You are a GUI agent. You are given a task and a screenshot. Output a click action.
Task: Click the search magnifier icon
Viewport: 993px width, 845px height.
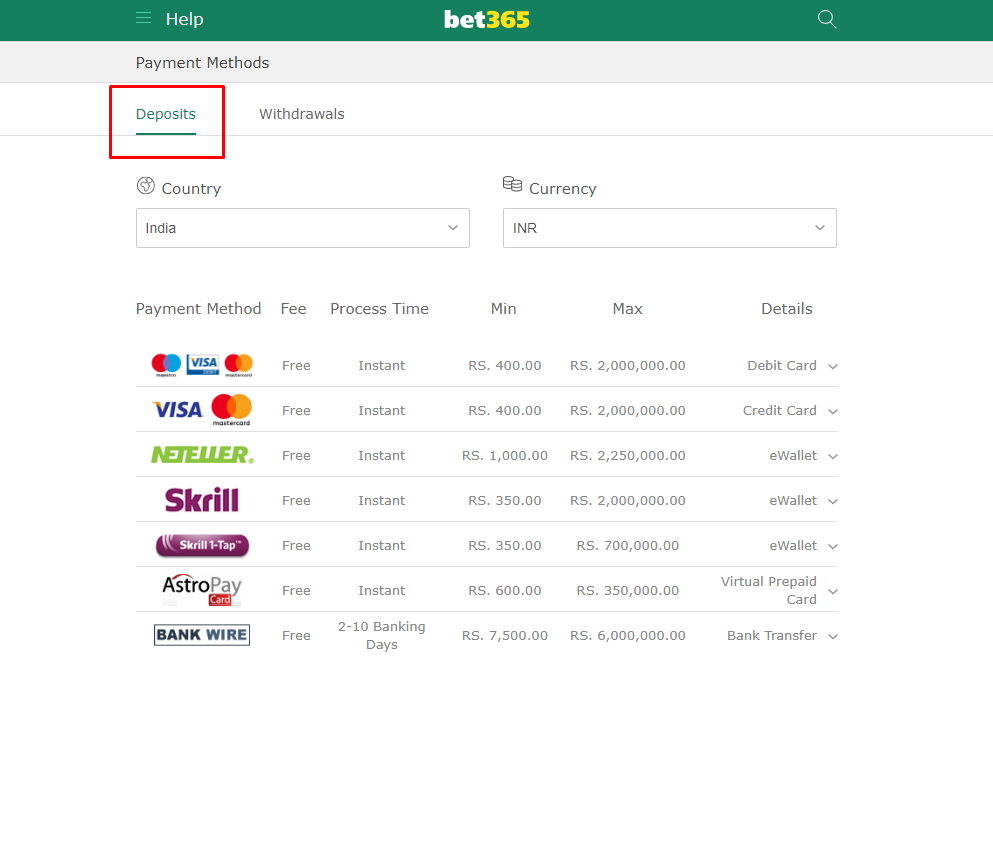[x=826, y=19]
